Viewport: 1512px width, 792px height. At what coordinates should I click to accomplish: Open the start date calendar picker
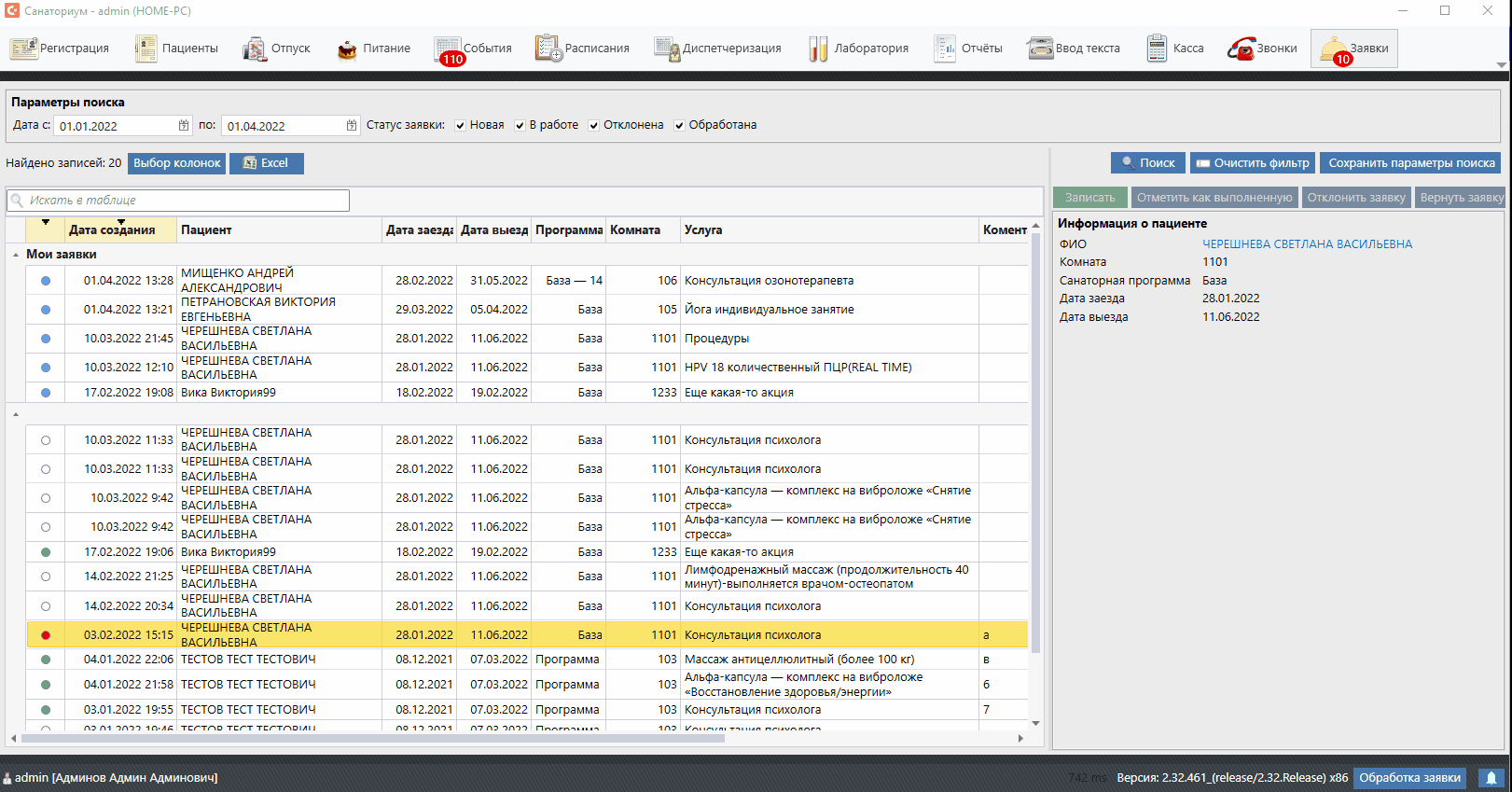(184, 125)
